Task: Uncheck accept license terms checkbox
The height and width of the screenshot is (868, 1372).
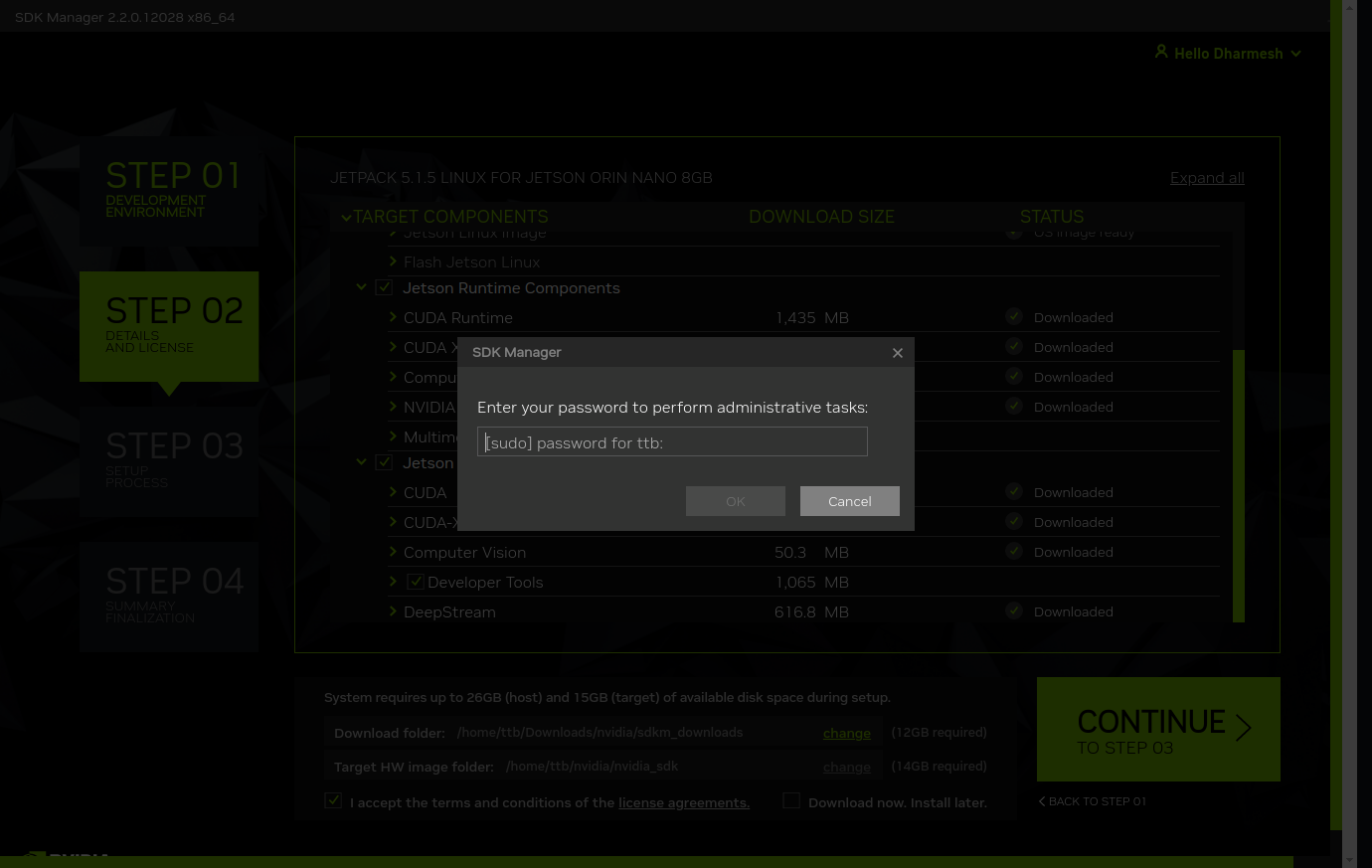Action: click(x=333, y=801)
